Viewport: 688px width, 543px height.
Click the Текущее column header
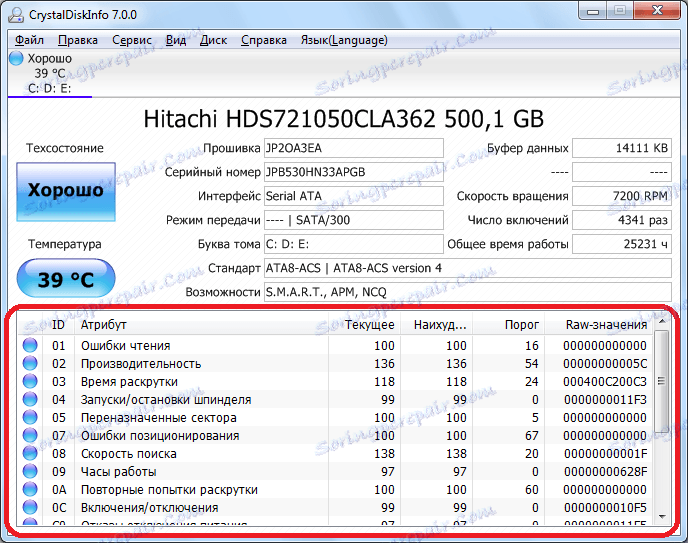pos(364,325)
